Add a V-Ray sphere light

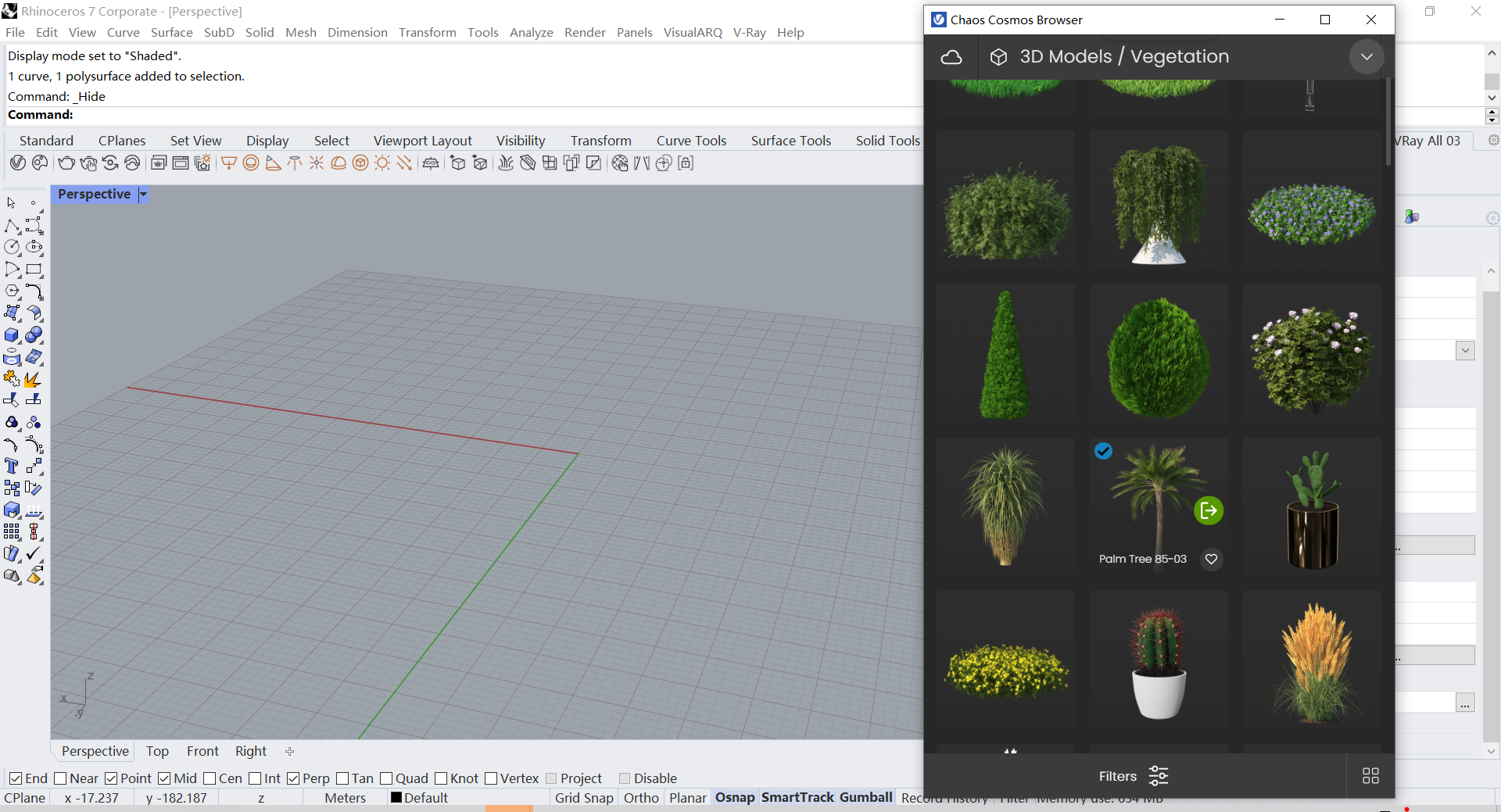coord(251,163)
